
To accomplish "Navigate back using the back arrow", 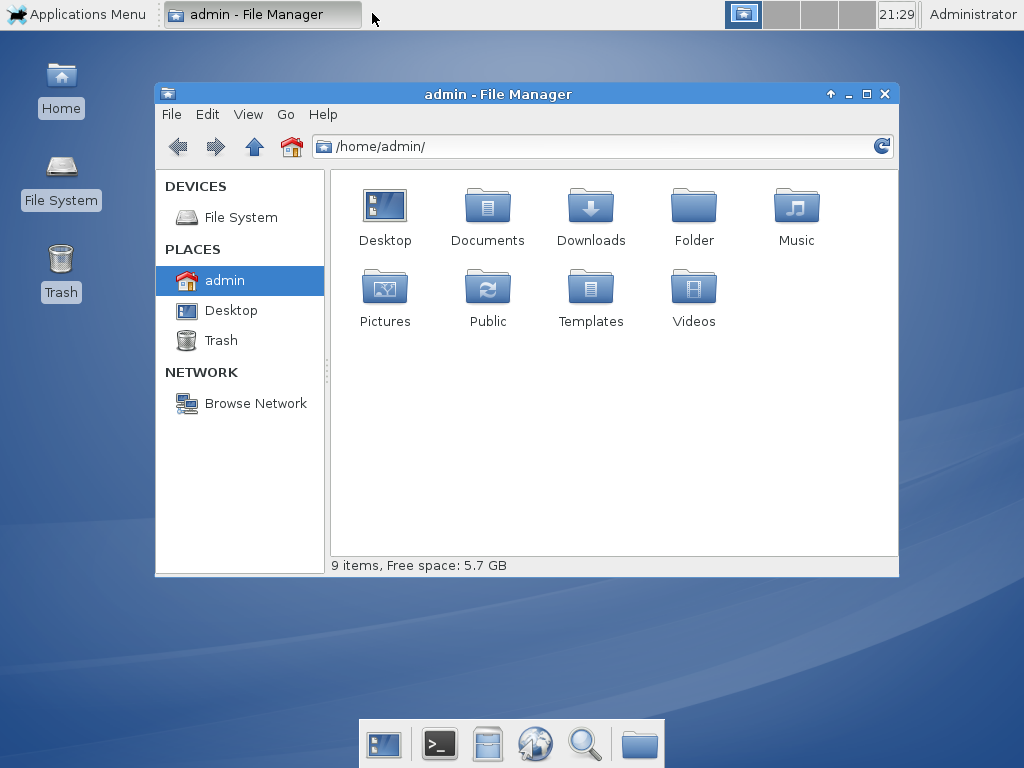I will (178, 147).
